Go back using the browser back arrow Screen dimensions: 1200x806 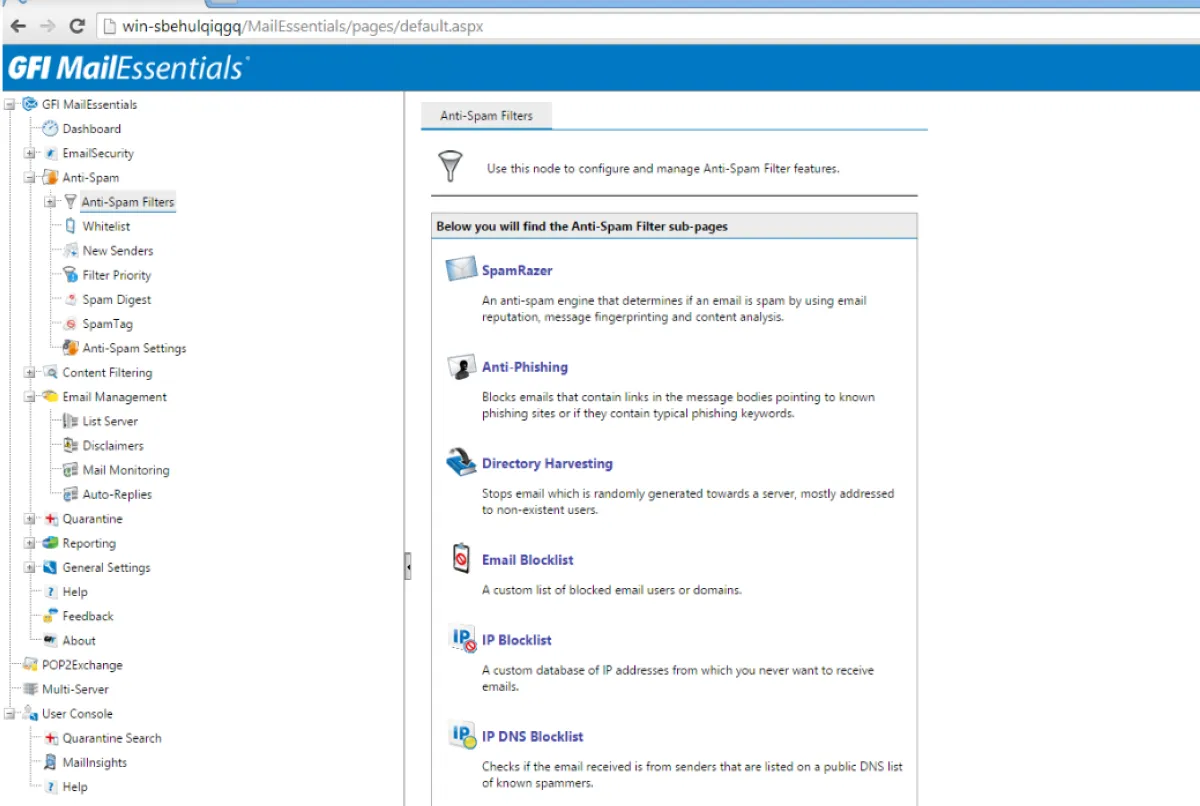(x=17, y=26)
